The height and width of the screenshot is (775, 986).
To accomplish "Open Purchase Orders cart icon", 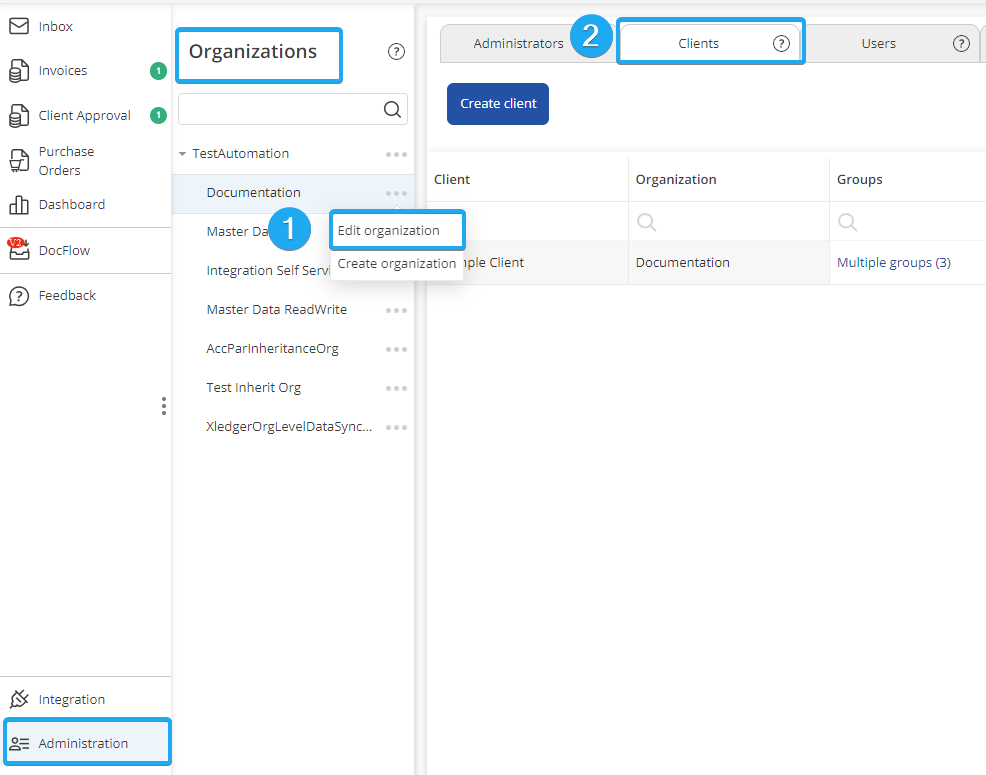I will point(19,161).
